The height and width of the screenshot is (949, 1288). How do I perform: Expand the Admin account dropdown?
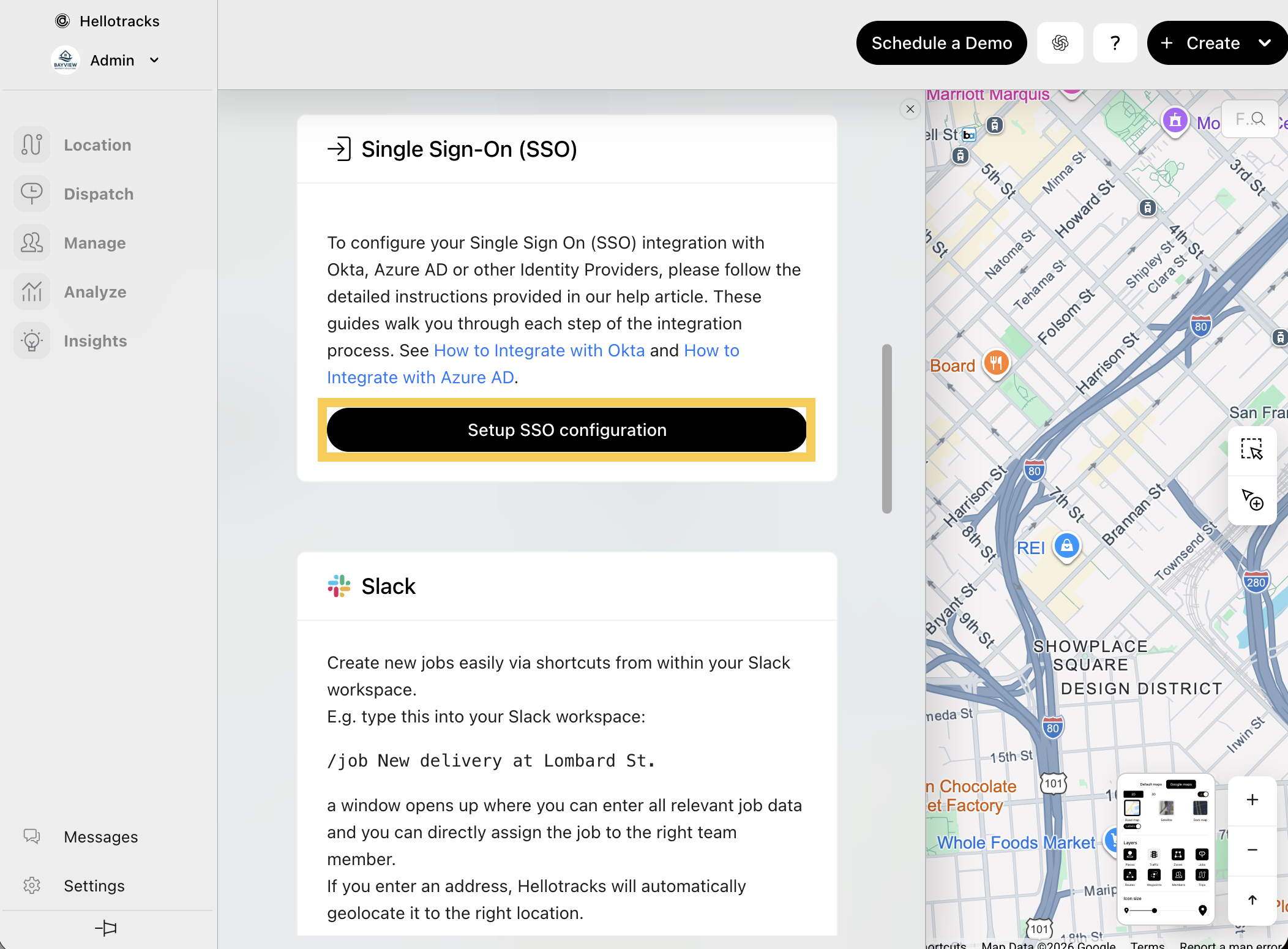154,60
